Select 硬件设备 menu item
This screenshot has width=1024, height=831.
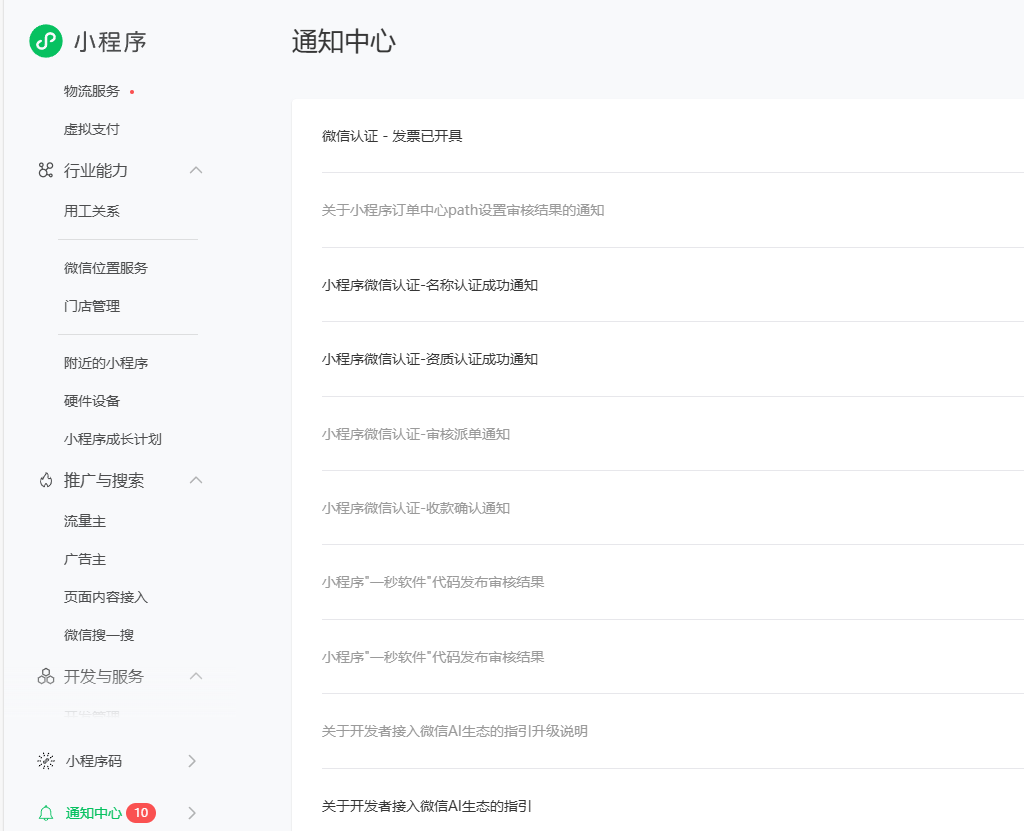click(x=92, y=401)
